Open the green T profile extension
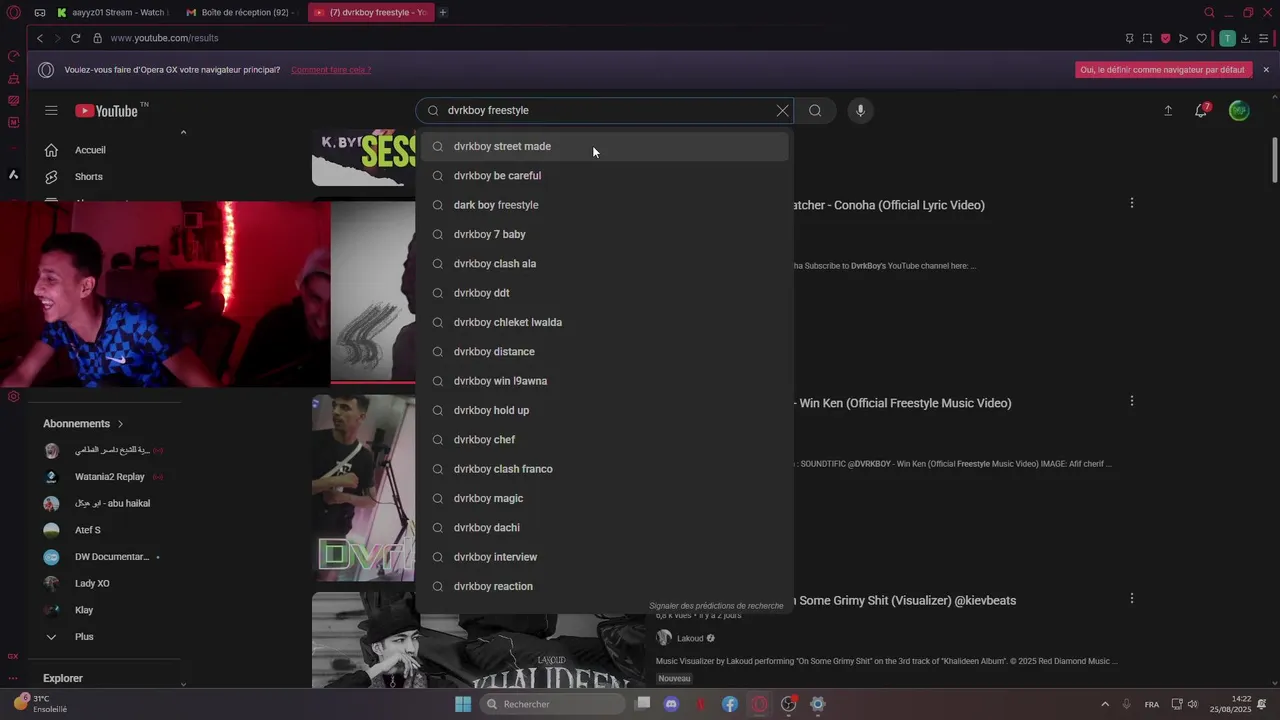Image resolution: width=1280 pixels, height=720 pixels. tap(1227, 38)
